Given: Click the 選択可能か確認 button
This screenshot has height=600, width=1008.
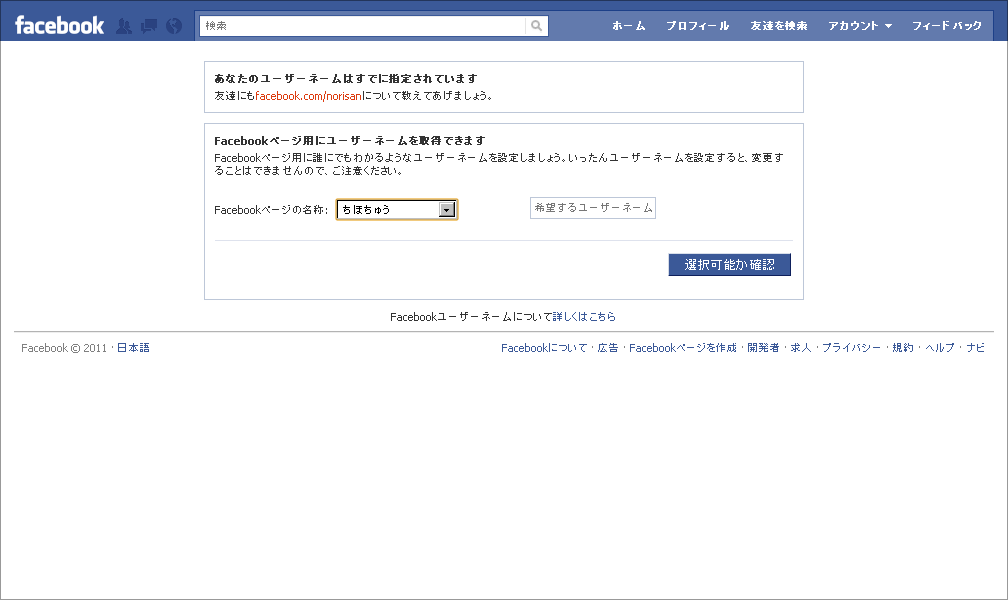Looking at the screenshot, I should (x=730, y=264).
